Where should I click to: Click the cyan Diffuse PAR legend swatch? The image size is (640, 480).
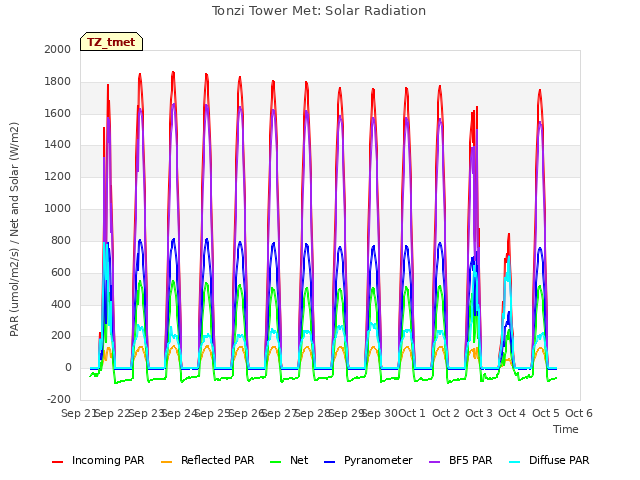tap(515, 462)
